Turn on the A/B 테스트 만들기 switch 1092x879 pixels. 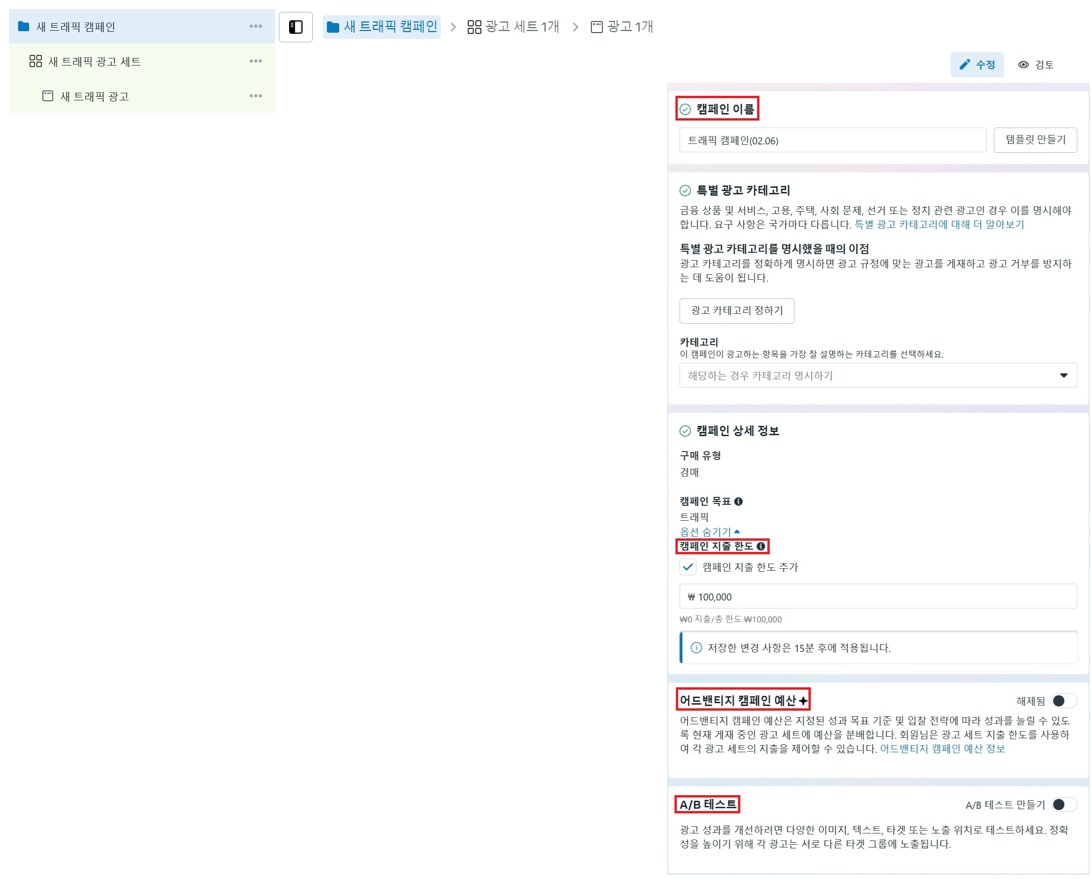click(1063, 805)
